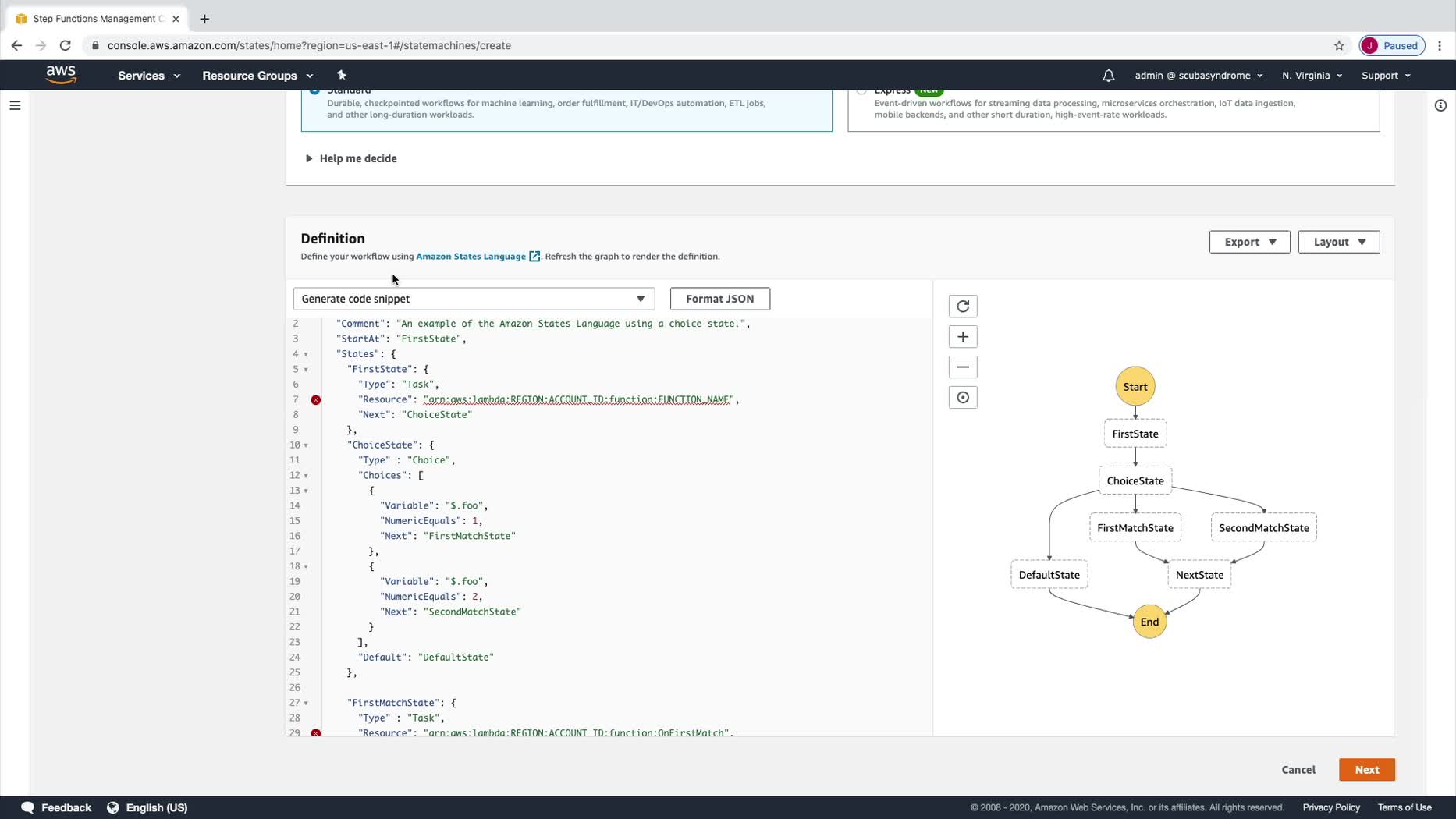Select the FirstState node in graph
The image size is (1456, 819).
1135,434
